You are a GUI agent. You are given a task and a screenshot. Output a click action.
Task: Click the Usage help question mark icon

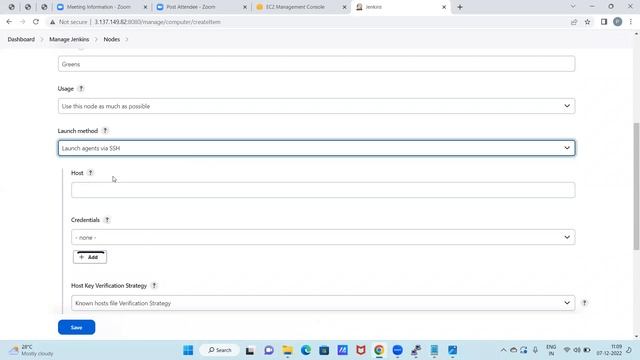81,89
